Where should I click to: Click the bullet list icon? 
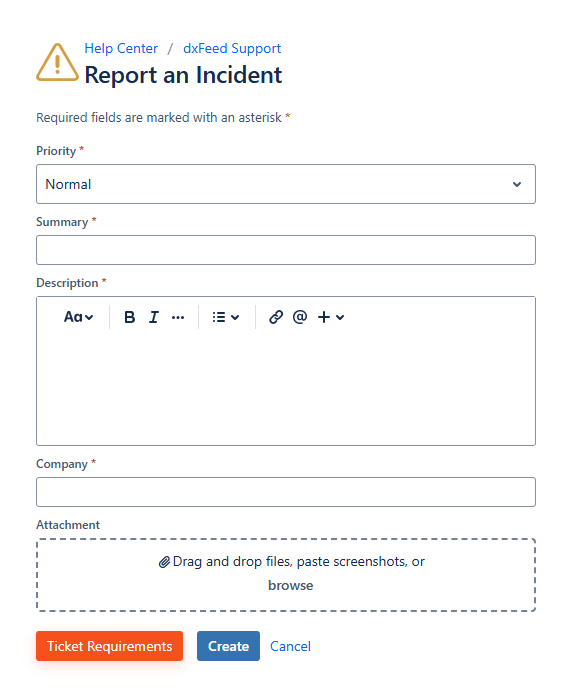coord(218,317)
